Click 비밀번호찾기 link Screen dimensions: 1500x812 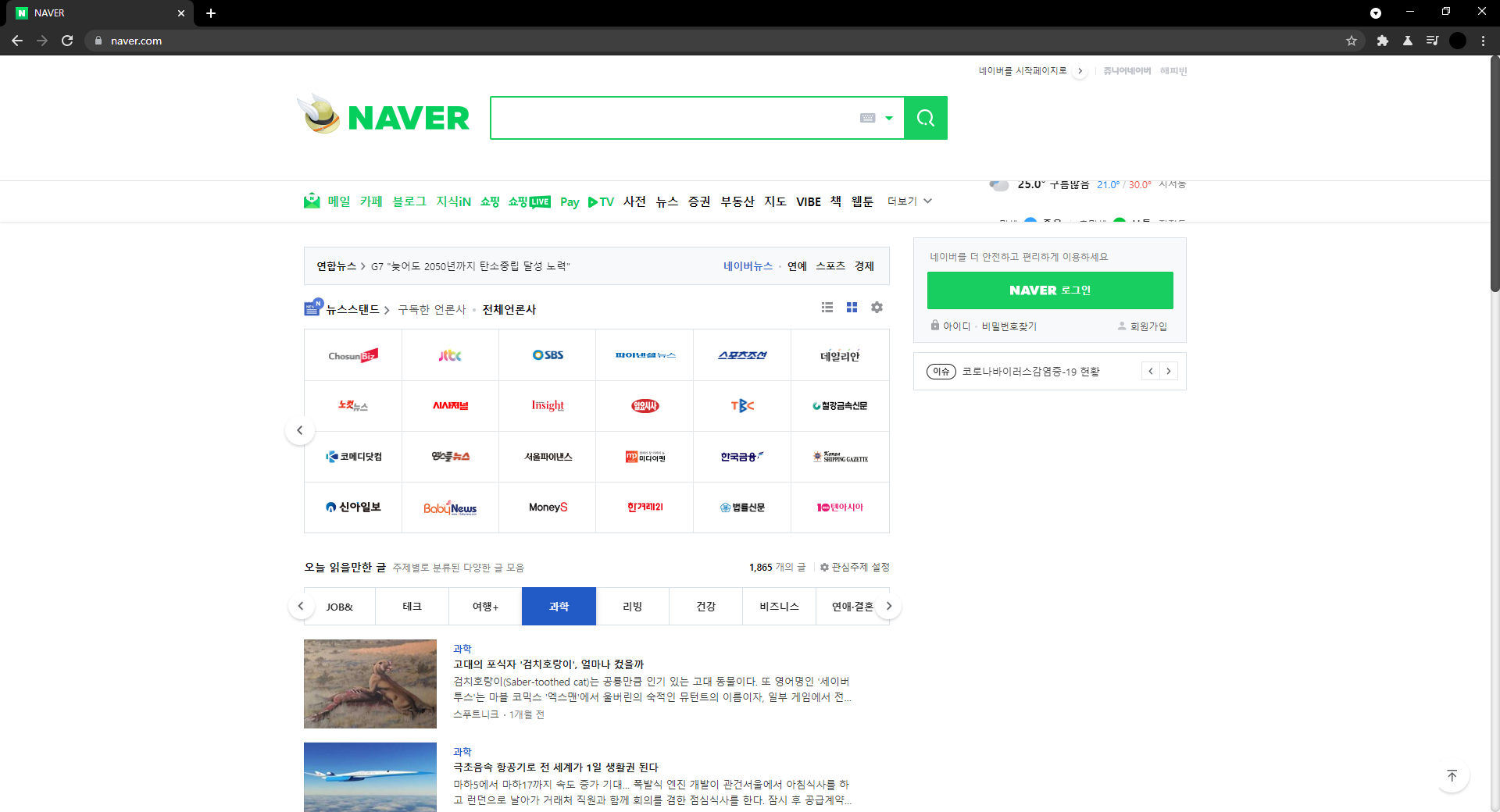[x=1009, y=326]
